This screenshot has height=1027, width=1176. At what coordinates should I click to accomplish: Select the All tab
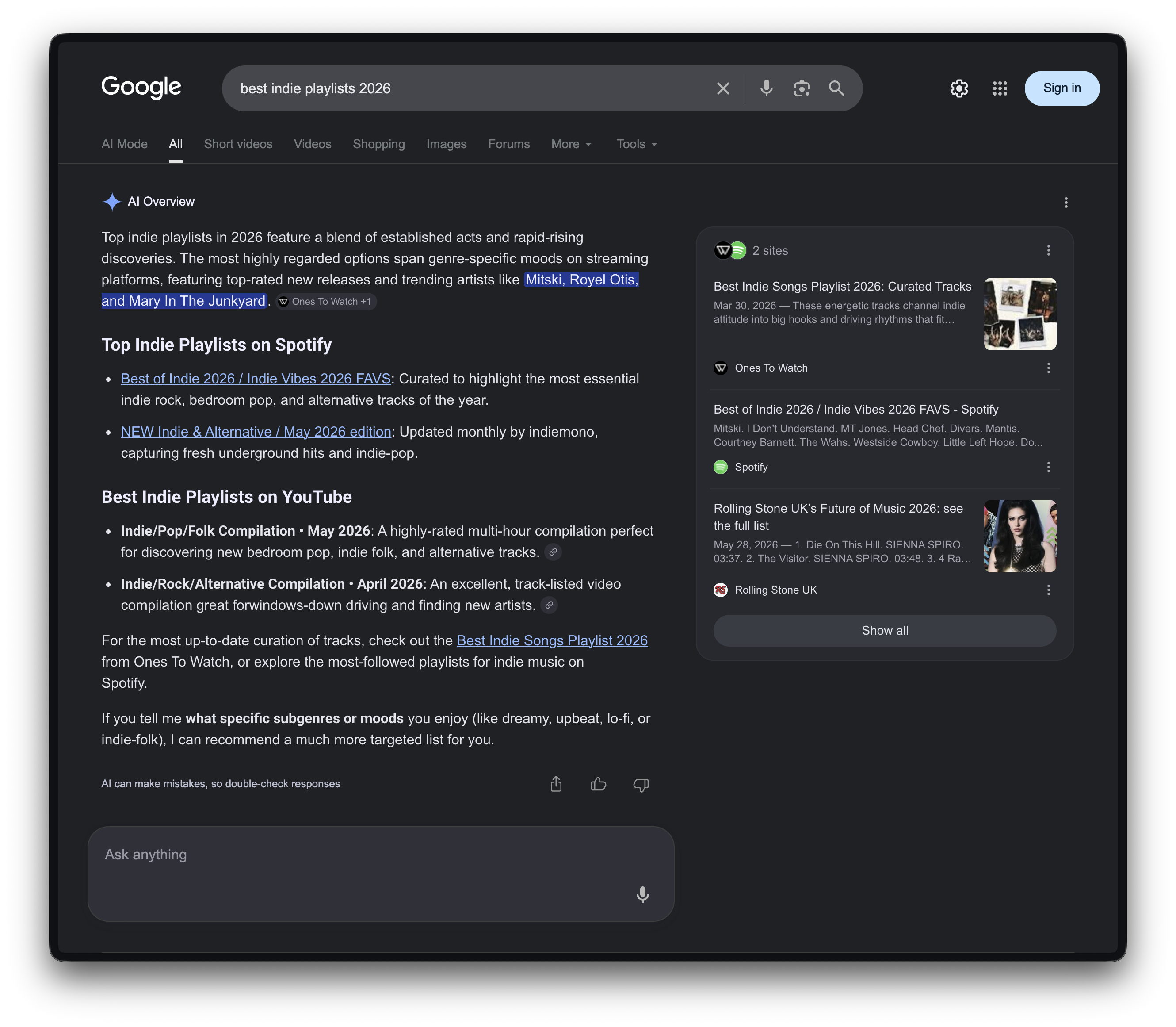(176, 144)
